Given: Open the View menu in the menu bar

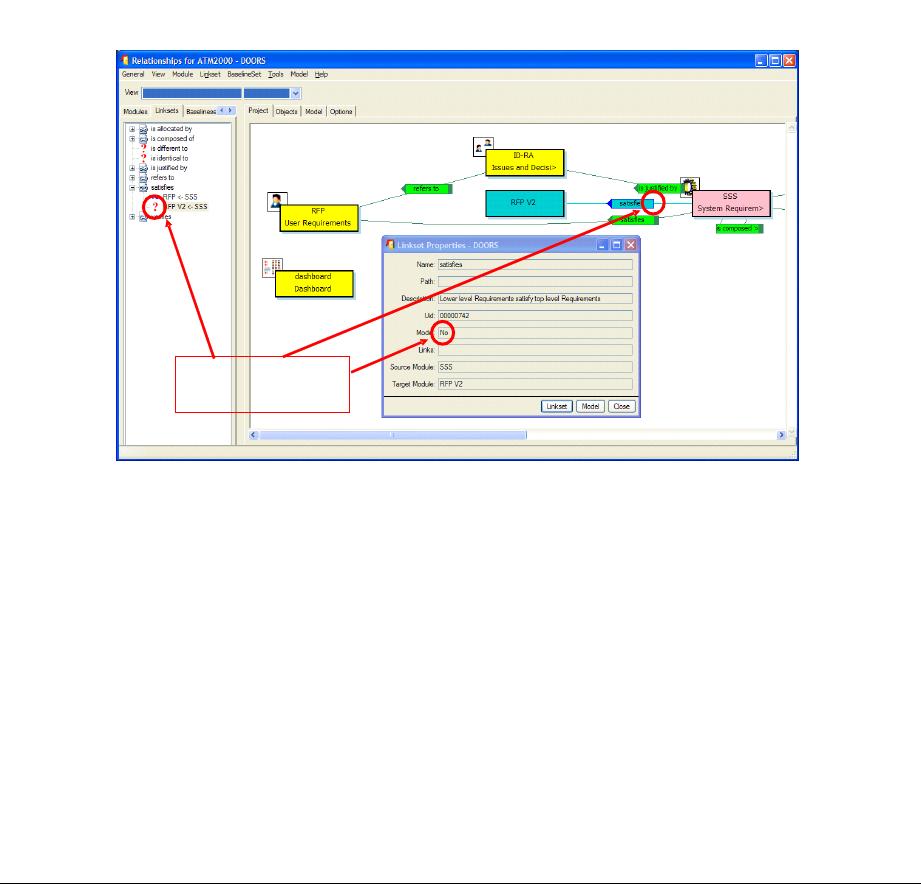Looking at the screenshot, I should (x=158, y=75).
